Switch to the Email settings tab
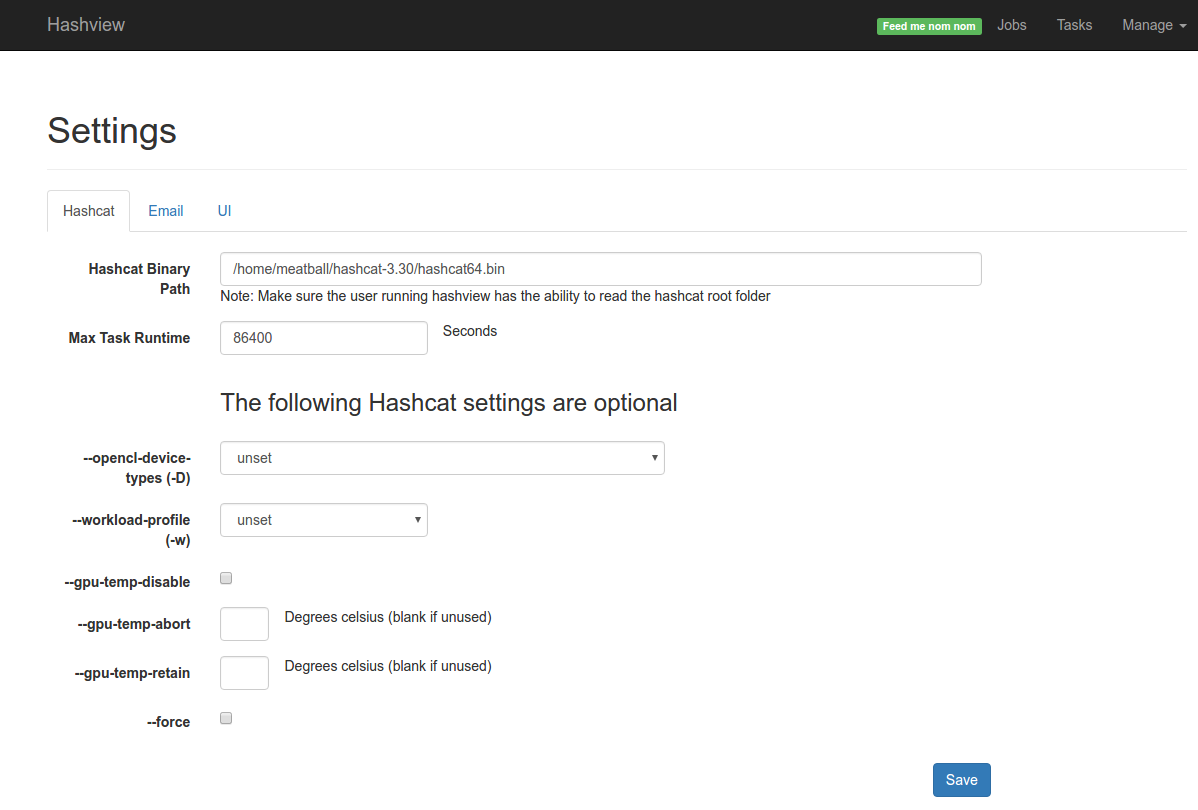Screen dimensions: 1198x810 [166, 211]
